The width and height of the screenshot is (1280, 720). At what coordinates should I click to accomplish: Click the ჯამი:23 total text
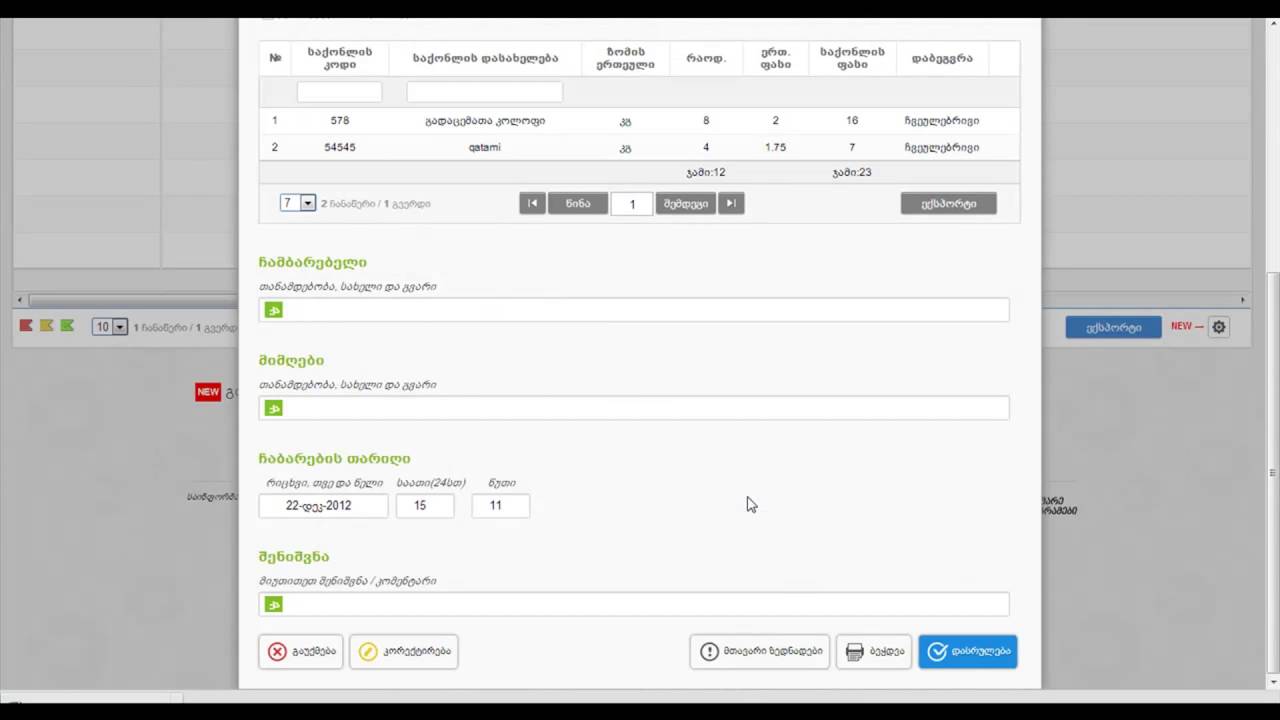[x=852, y=172]
